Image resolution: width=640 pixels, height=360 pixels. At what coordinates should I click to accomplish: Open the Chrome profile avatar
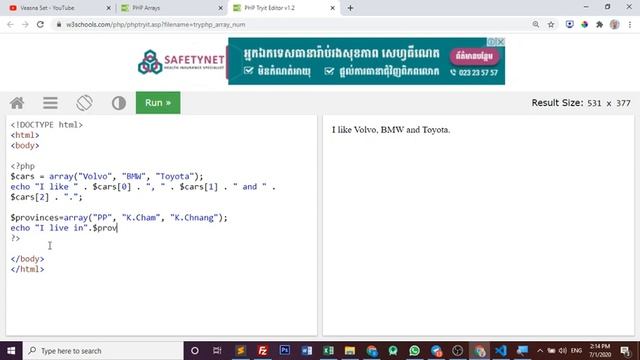[x=615, y=24]
